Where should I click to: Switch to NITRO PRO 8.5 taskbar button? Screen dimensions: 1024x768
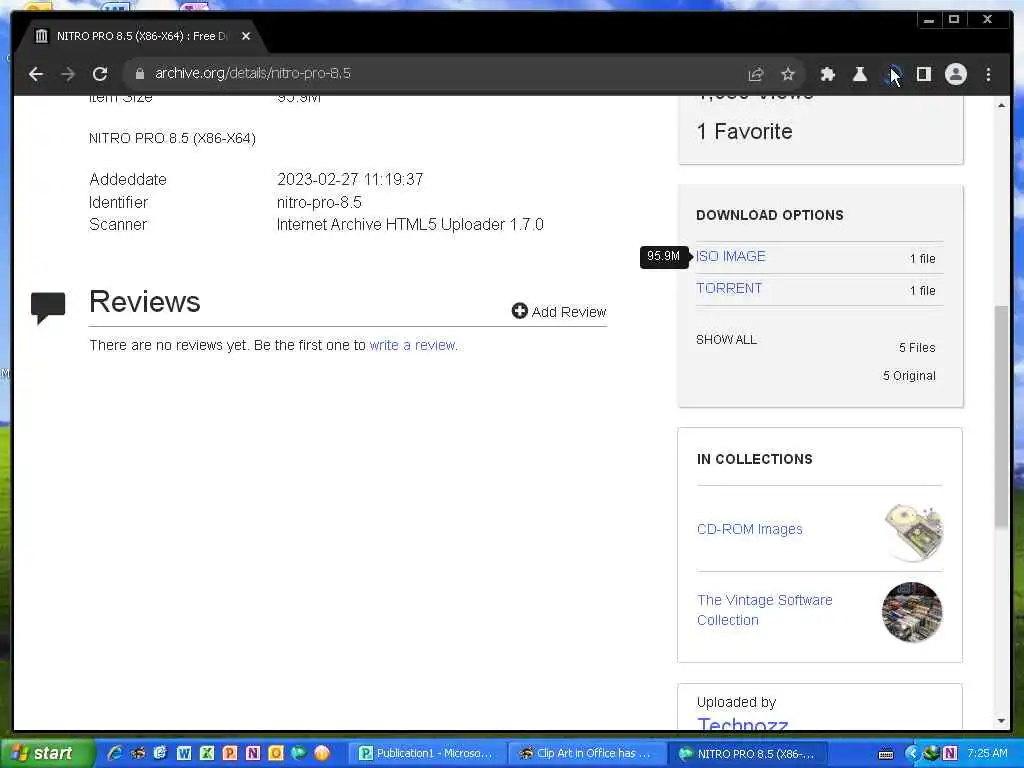pyautogui.click(x=748, y=753)
